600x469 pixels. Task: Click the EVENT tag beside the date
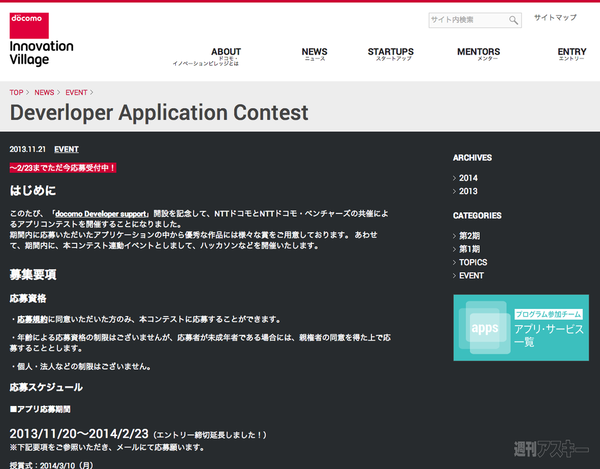[x=66, y=150]
